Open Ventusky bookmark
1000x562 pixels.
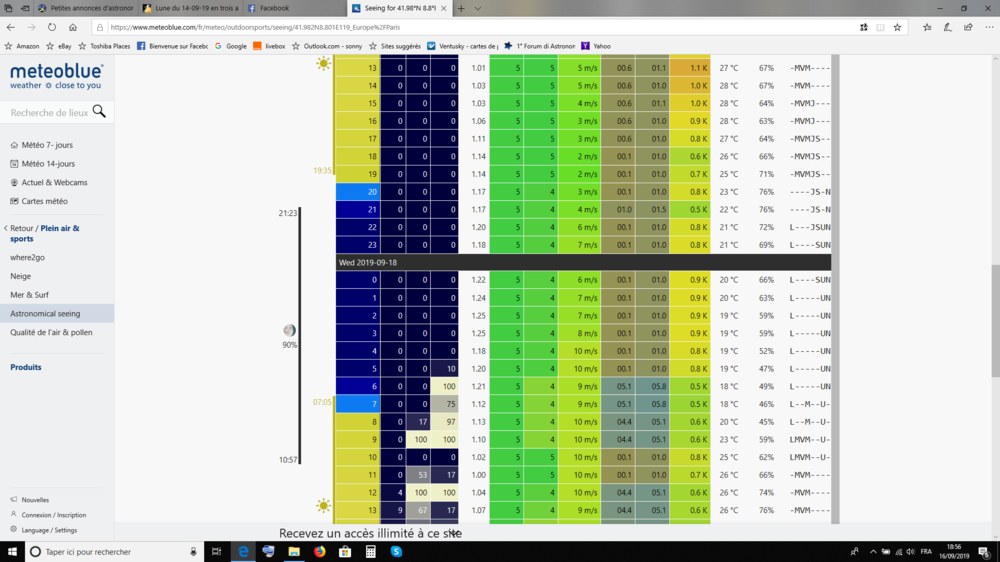[x=462, y=46]
